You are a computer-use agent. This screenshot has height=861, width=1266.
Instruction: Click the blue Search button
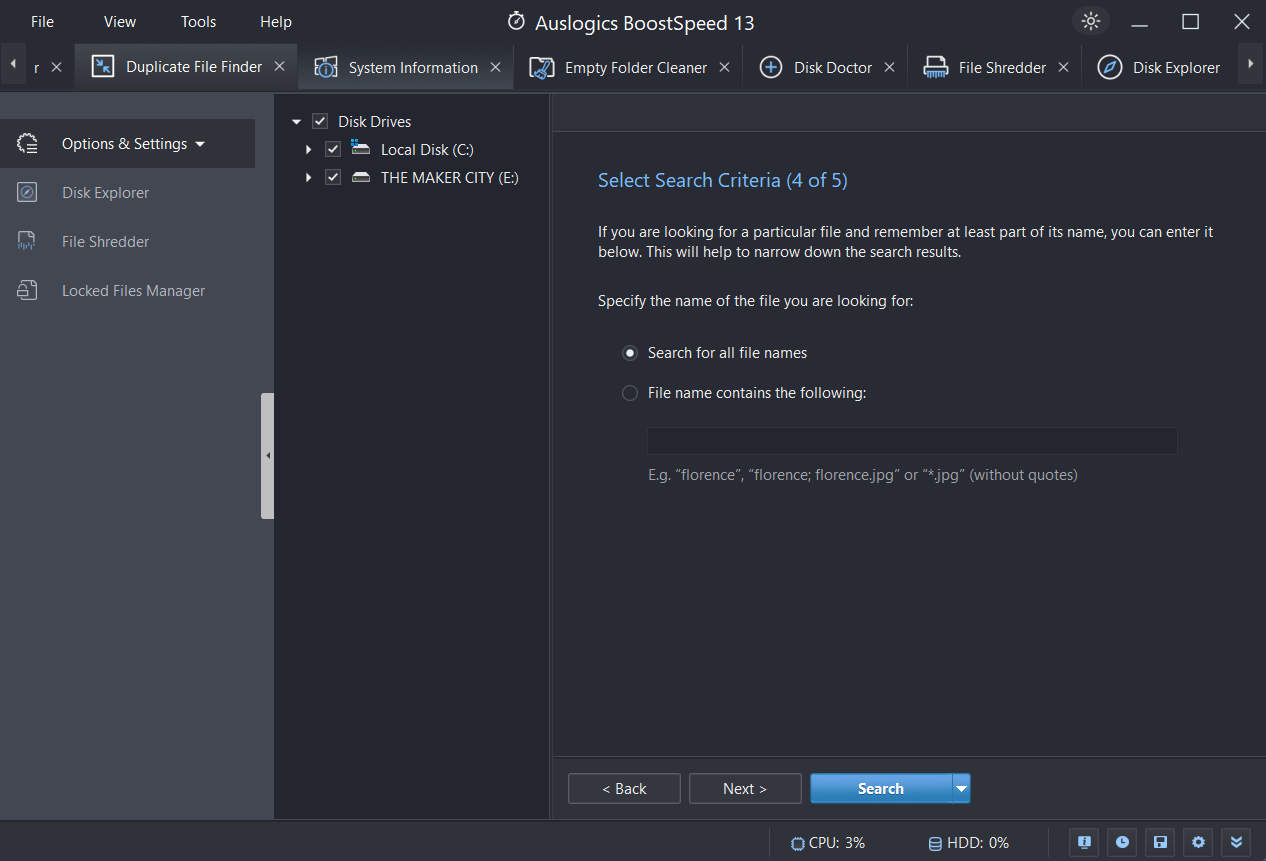tap(881, 789)
